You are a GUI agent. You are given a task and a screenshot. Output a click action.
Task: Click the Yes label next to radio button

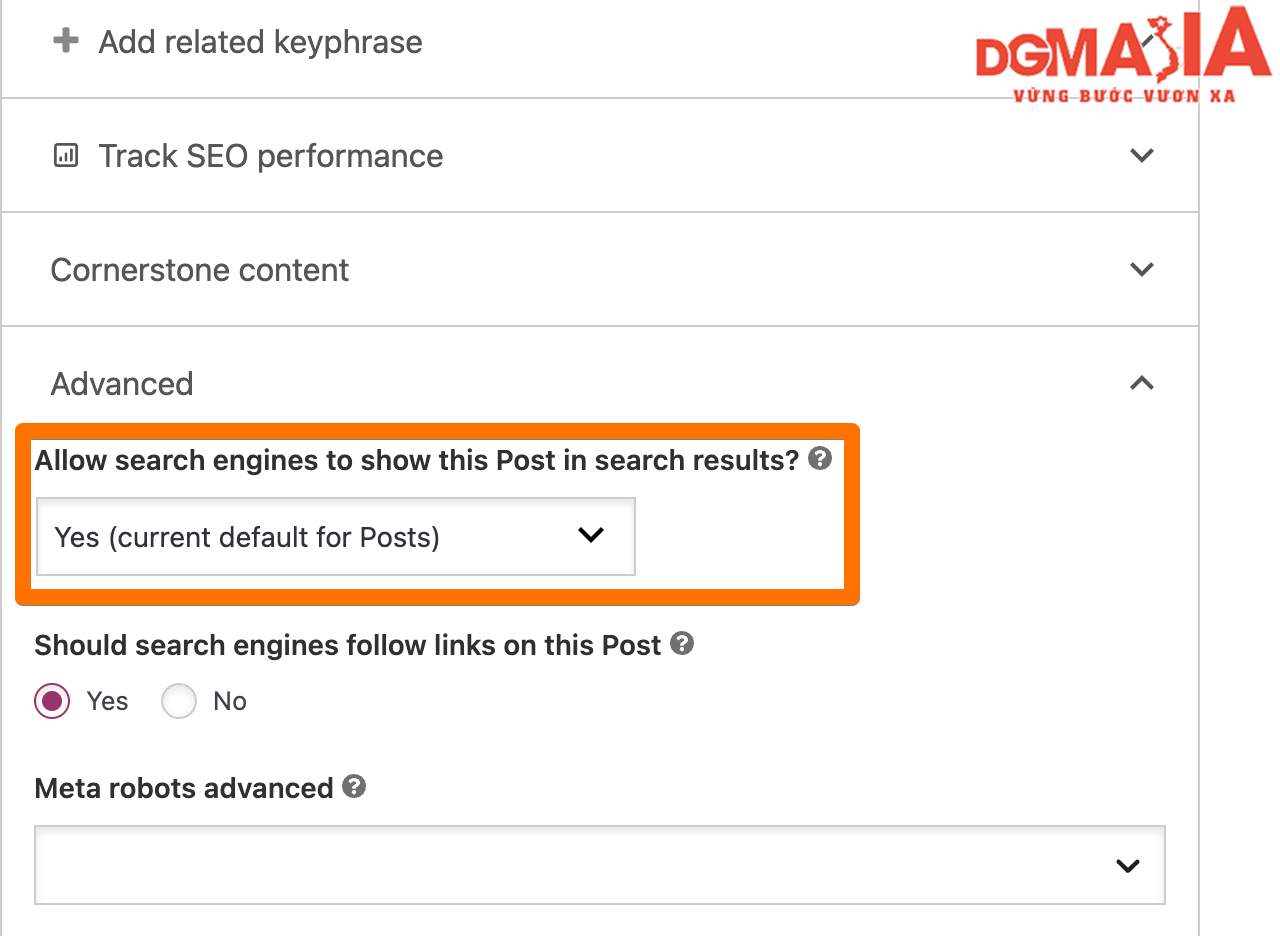[x=107, y=701]
